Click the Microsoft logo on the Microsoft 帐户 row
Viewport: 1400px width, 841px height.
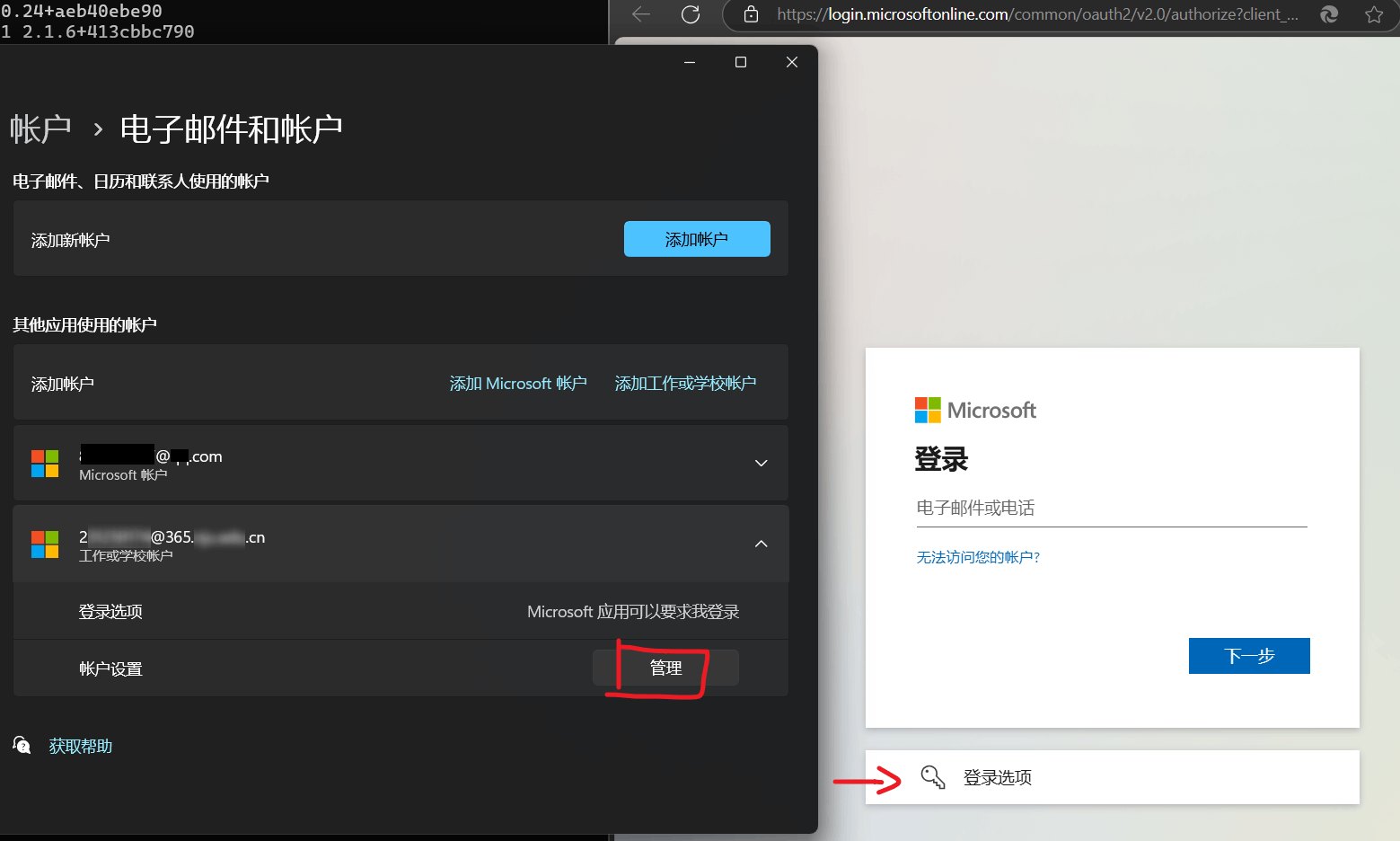click(x=45, y=464)
